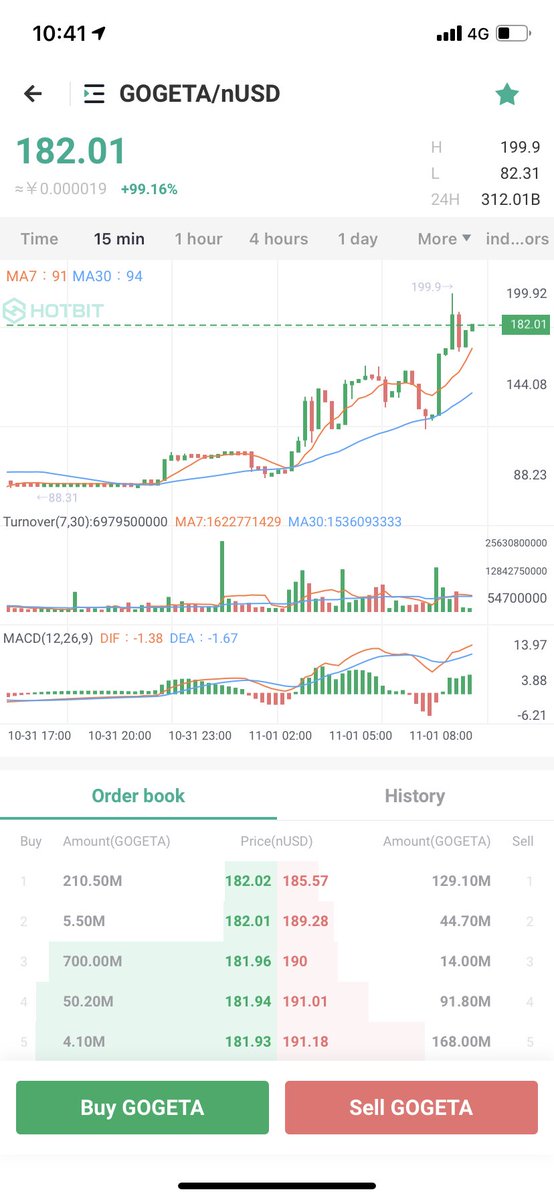Select buy price 182.01 in order book
The image size is (554, 1200).
(x=248, y=920)
